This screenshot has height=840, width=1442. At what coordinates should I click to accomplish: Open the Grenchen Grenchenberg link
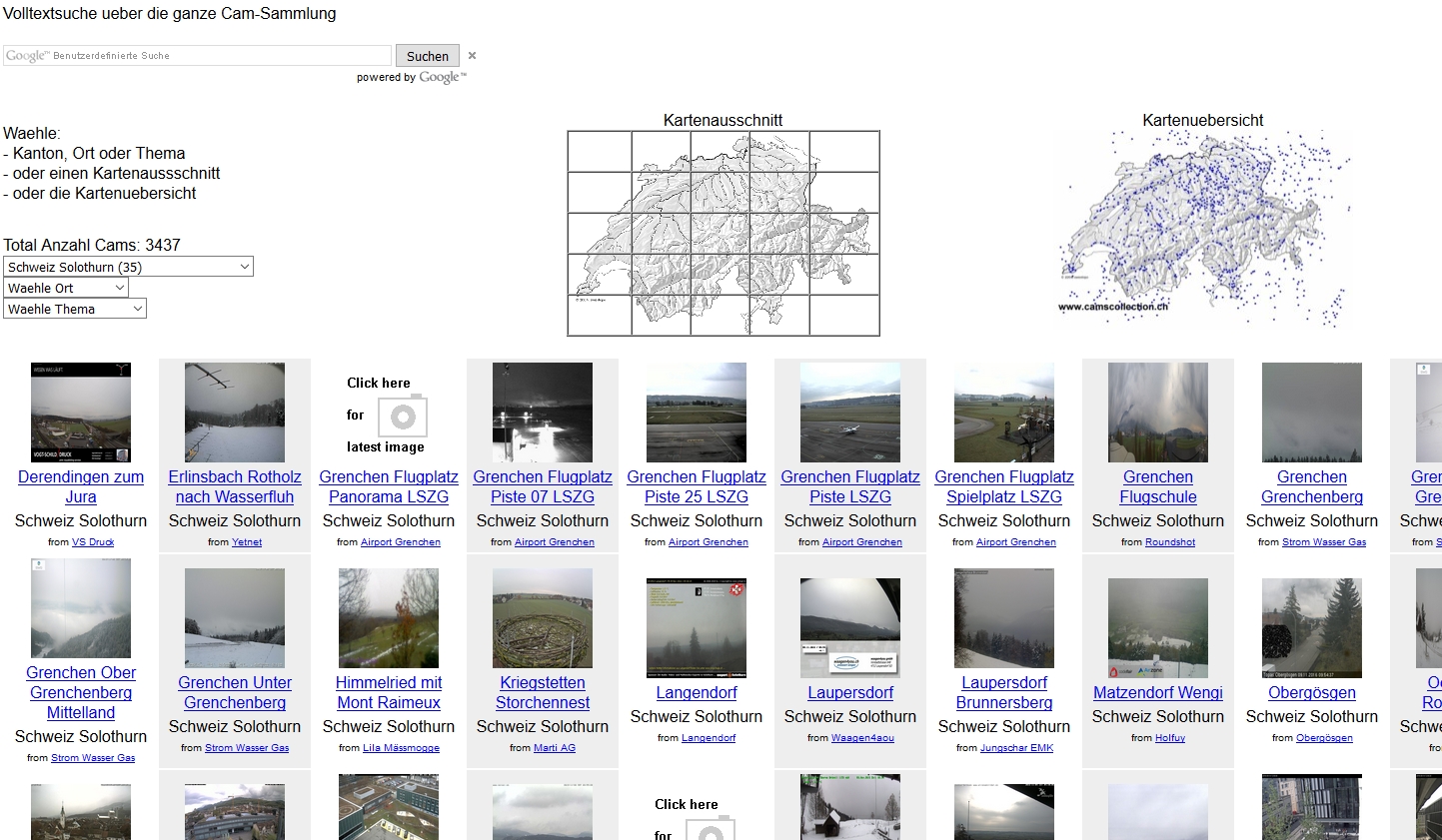(x=1312, y=487)
